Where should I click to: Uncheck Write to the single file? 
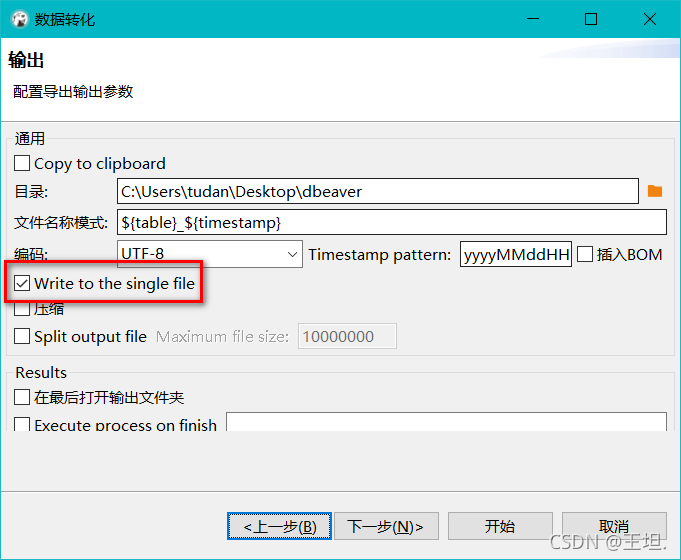point(22,283)
